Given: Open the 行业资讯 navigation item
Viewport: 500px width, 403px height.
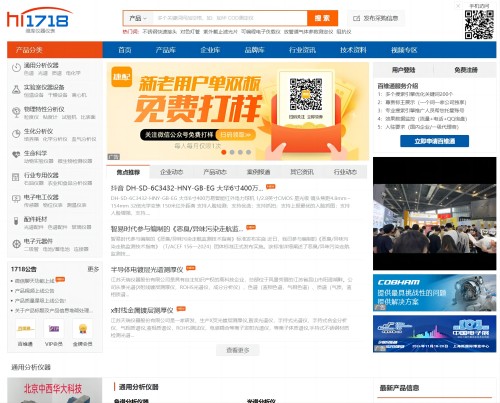Looking at the screenshot, I should tap(302, 50).
